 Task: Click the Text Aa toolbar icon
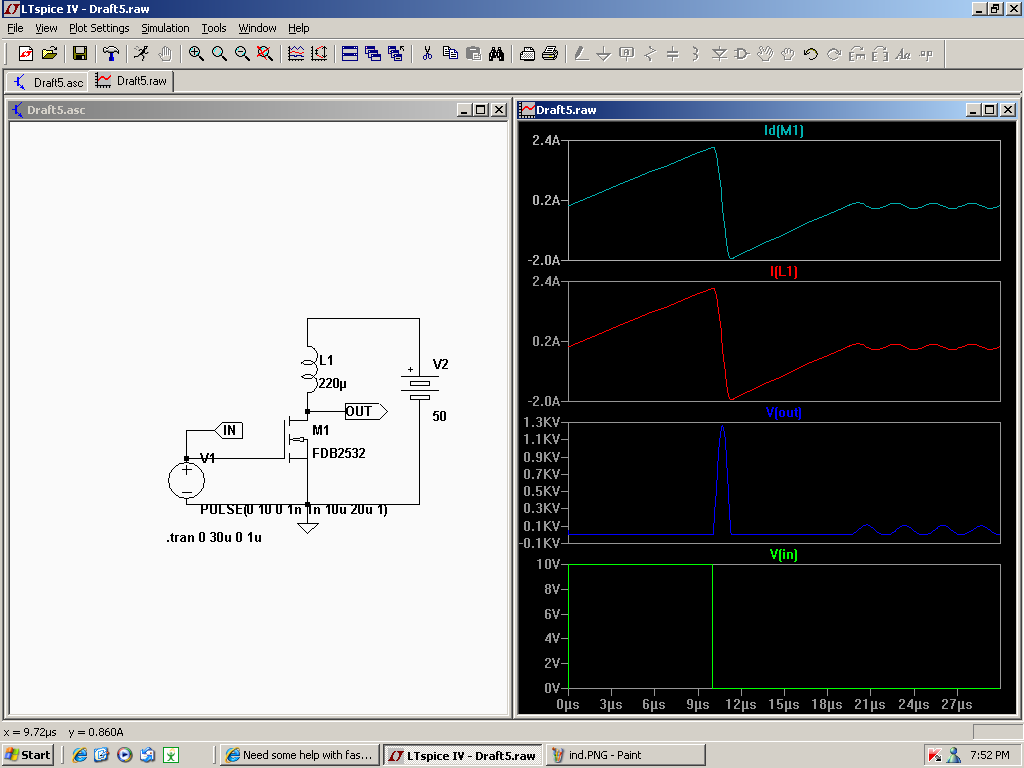(903, 54)
